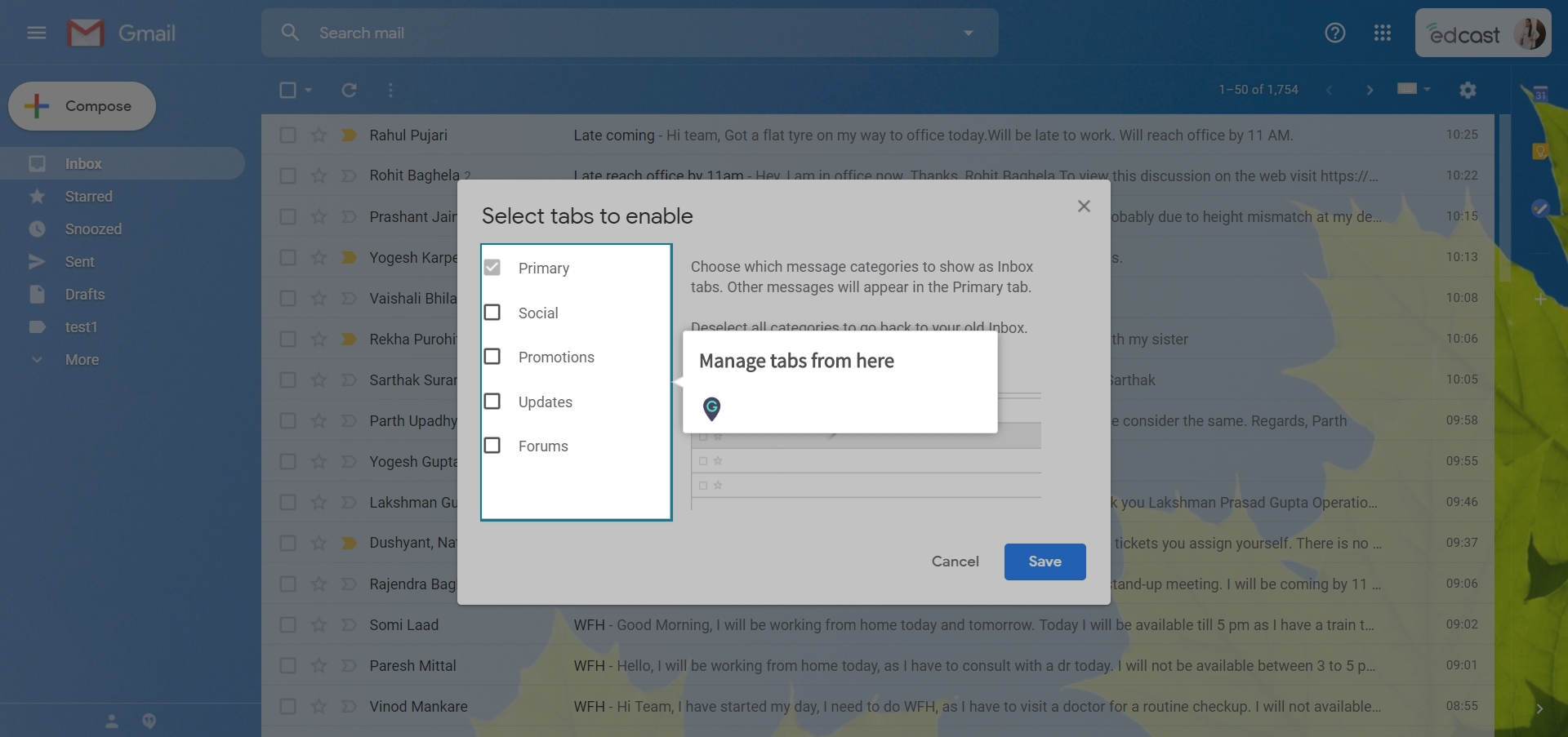1568x737 pixels.
Task: Go to the Snoozed label in sidebar
Action: tap(94, 229)
